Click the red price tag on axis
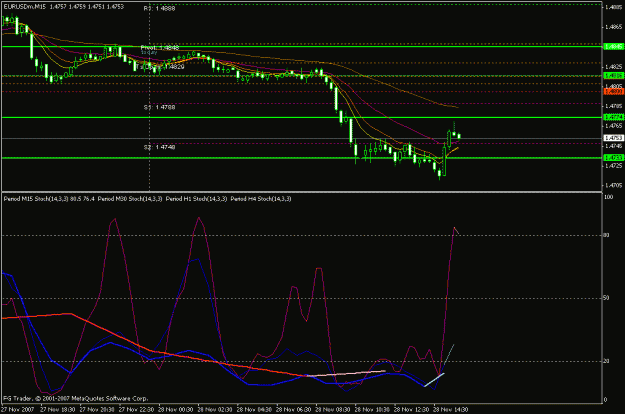 pyautogui.click(x=614, y=92)
